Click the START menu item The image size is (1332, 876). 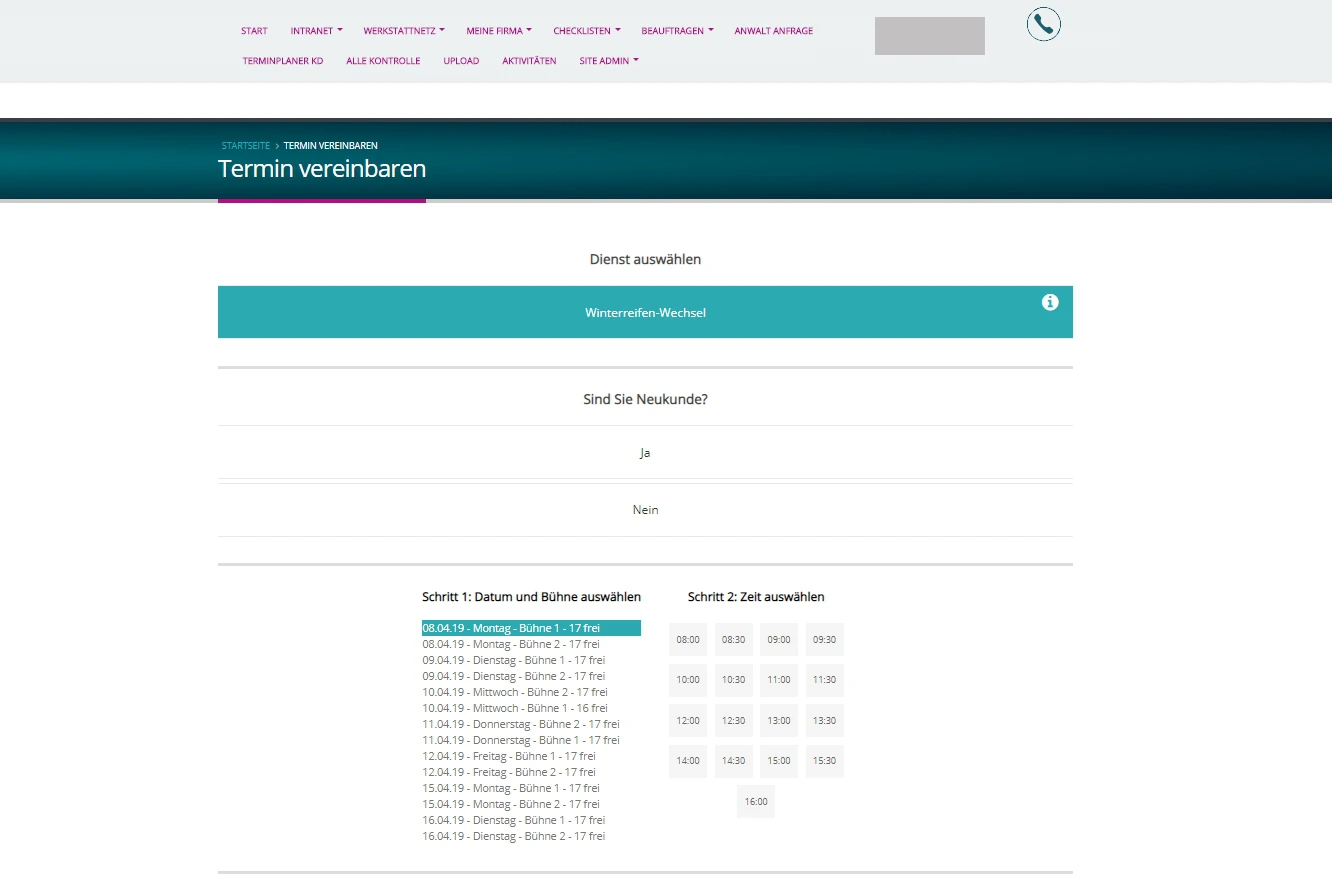pos(254,30)
